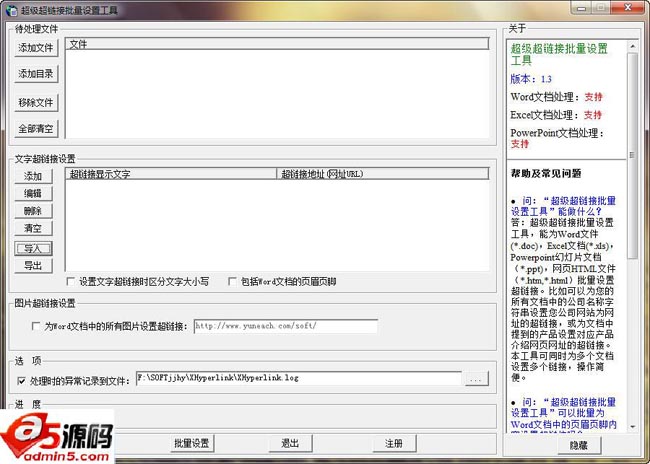Click the 添加目录 button
The width and height of the screenshot is (650, 464).
point(36,74)
